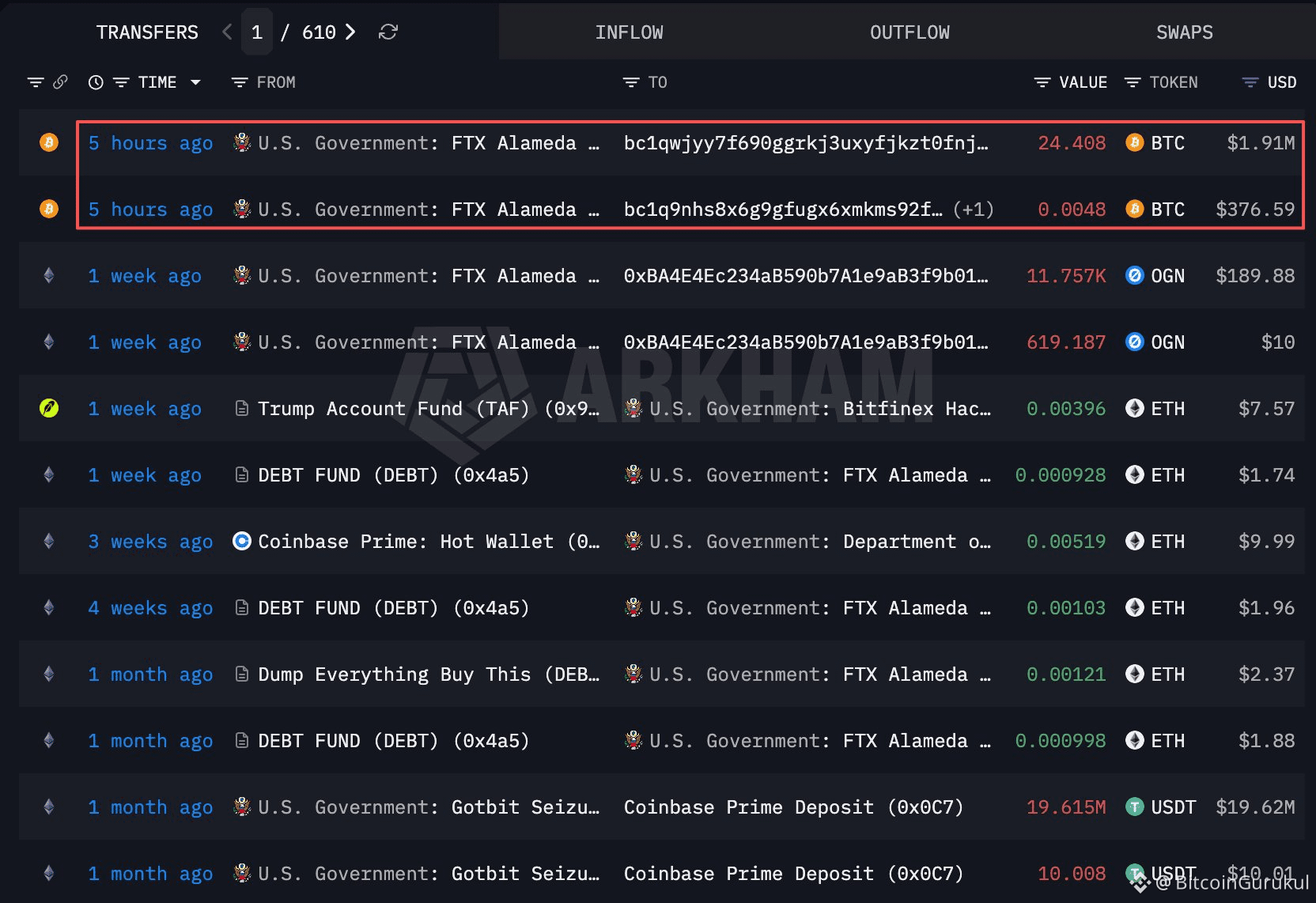
Task: Click the OGN token on the 11.757K row
Action: click(1155, 276)
